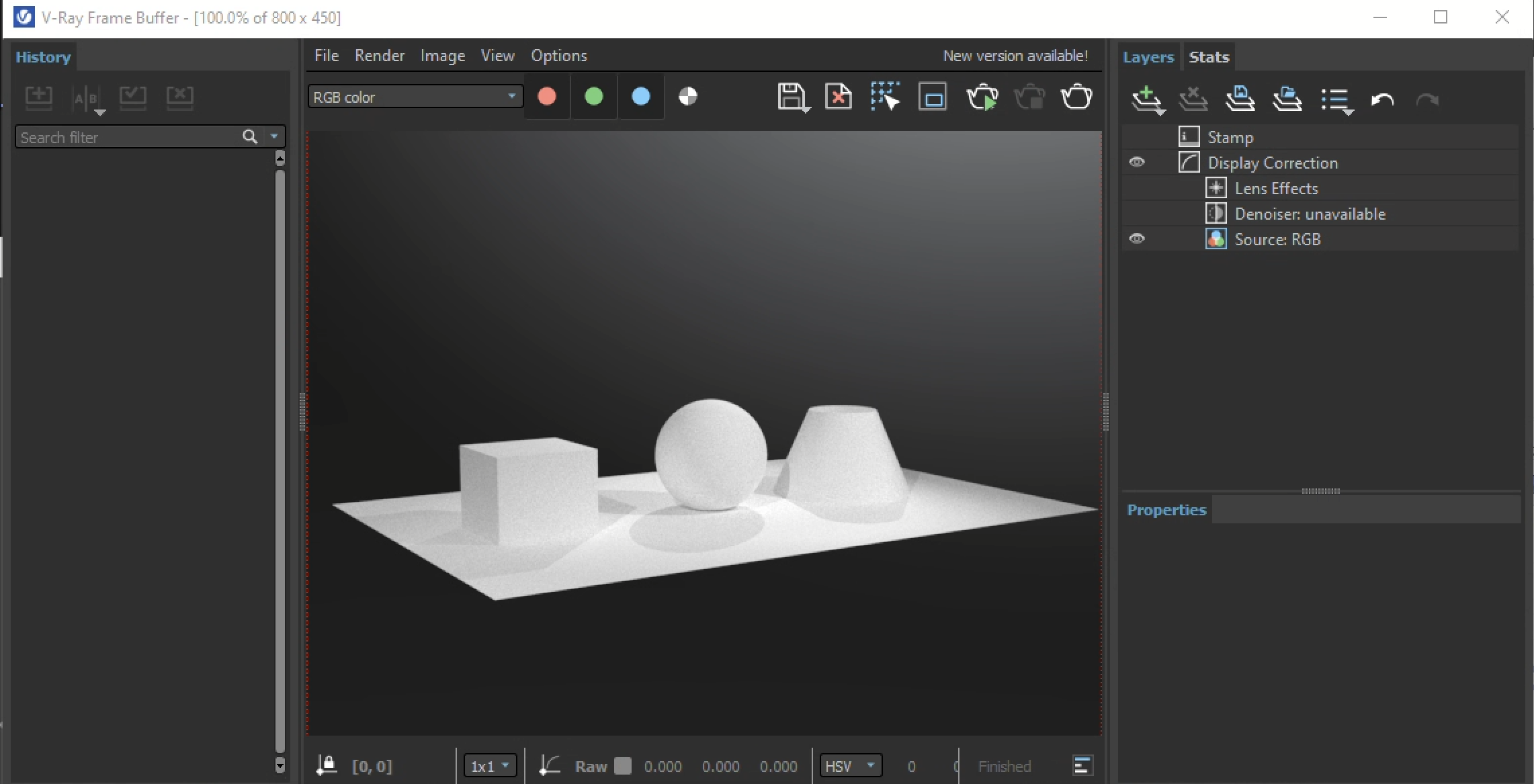This screenshot has width=1534, height=784.
Task: Open the Render menu
Action: click(x=379, y=56)
